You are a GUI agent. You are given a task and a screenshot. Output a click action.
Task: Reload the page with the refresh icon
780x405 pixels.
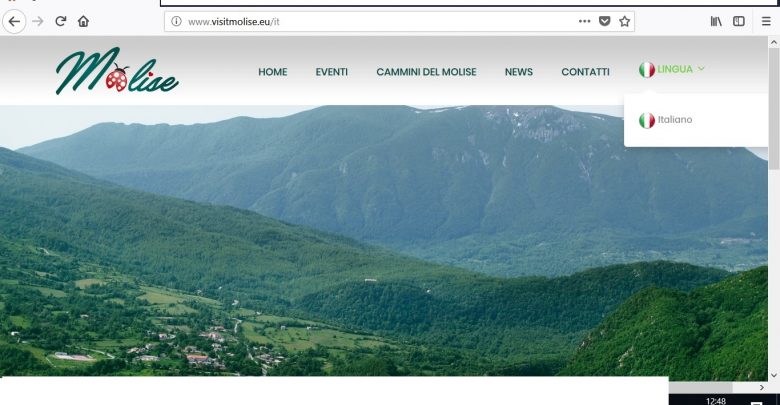point(61,21)
